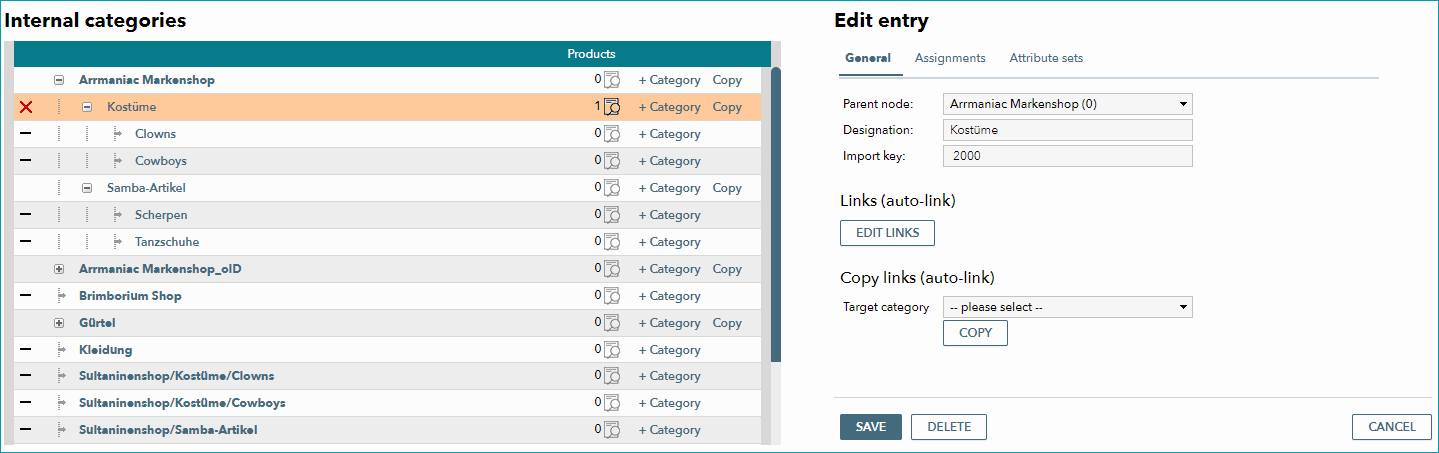Open products icon in Clowns row

612,134
